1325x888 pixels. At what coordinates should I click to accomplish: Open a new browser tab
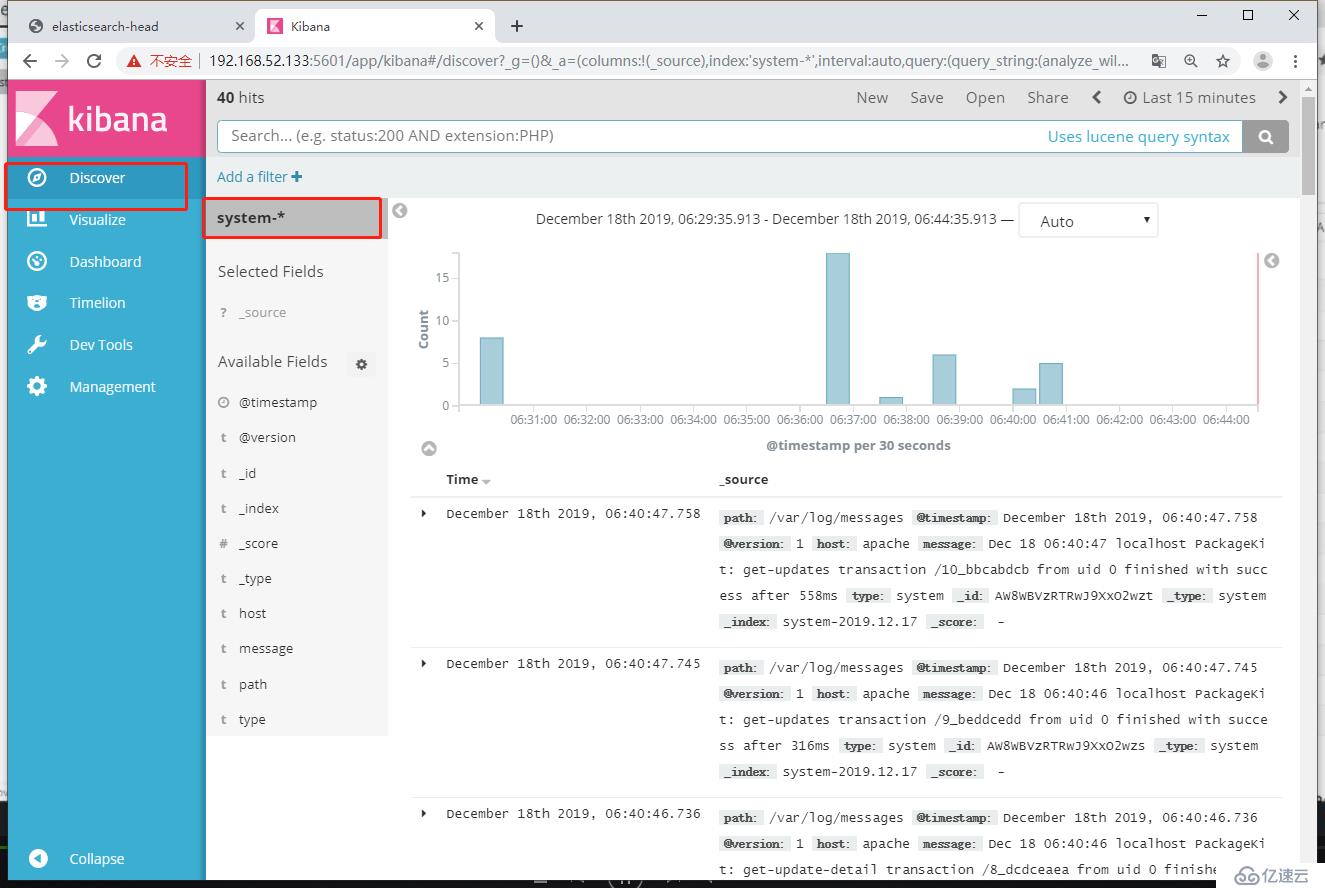click(517, 26)
